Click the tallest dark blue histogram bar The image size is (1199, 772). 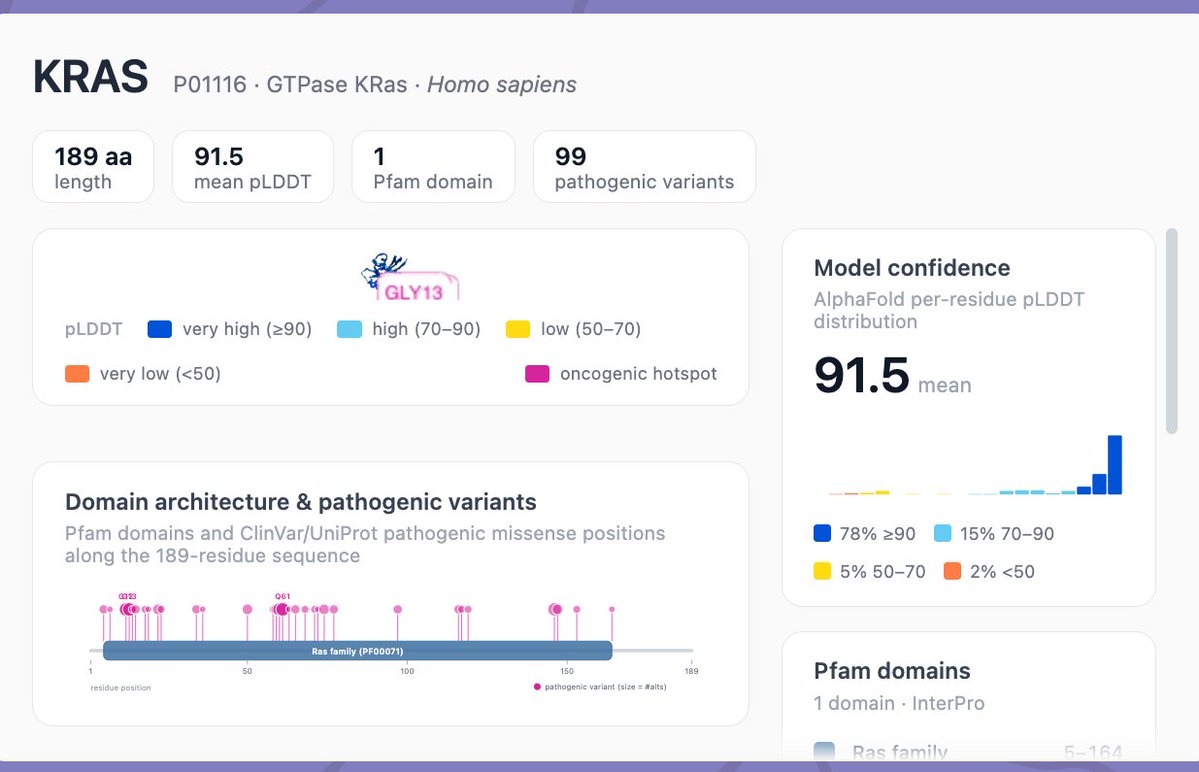click(x=1115, y=465)
